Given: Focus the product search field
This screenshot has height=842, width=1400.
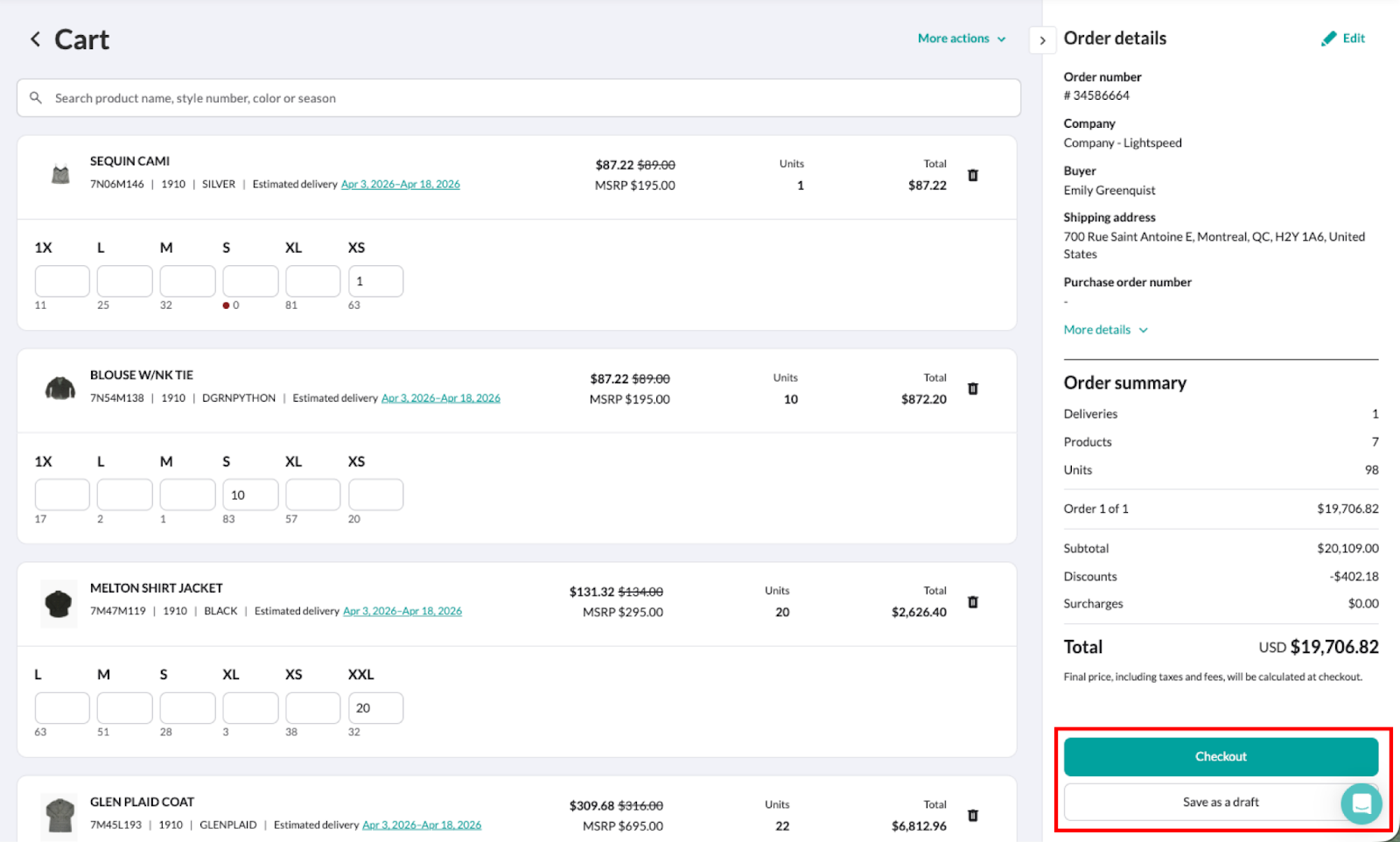Looking at the screenshot, I should click(525, 98).
